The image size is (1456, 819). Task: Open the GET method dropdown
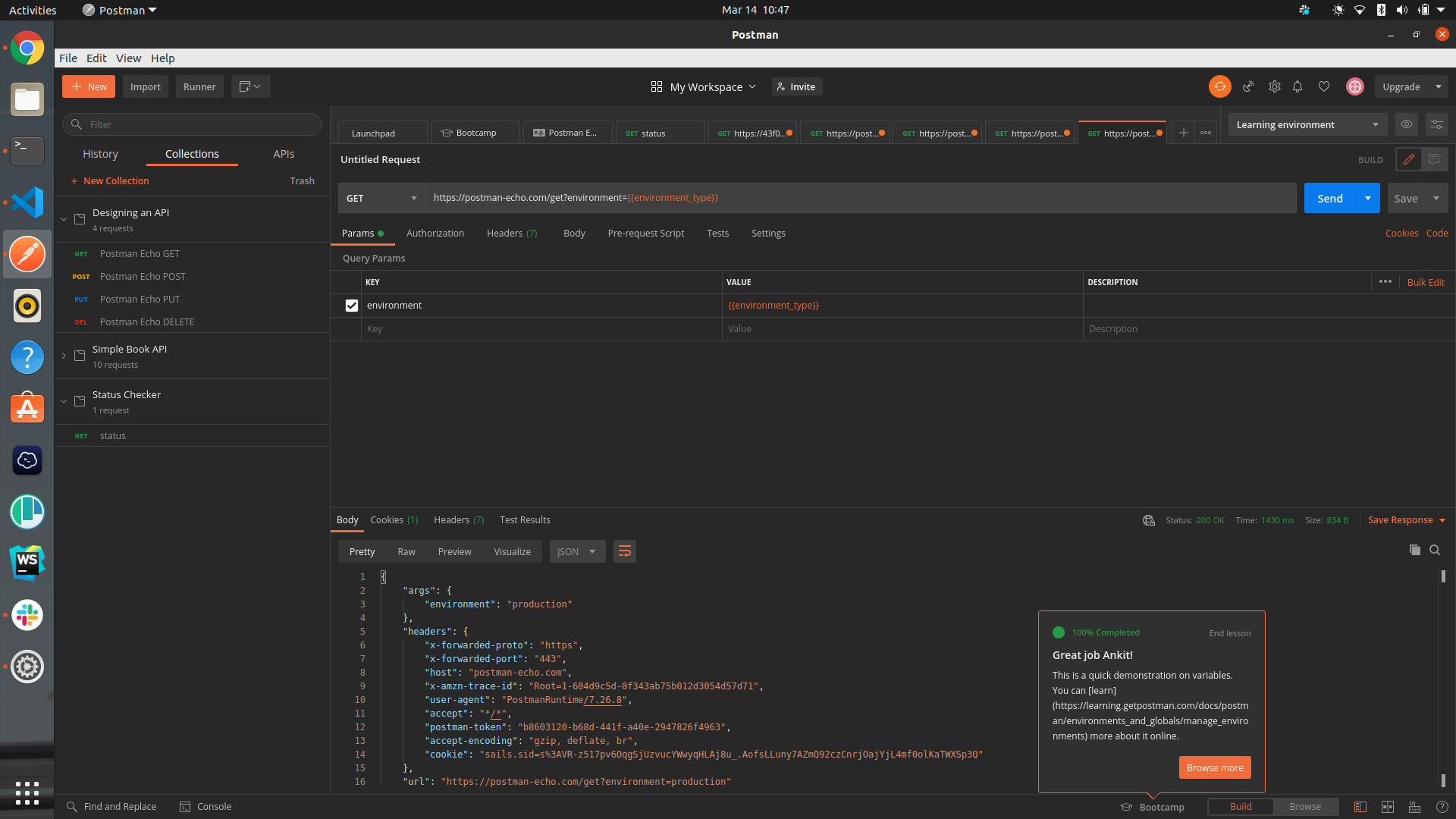click(381, 198)
